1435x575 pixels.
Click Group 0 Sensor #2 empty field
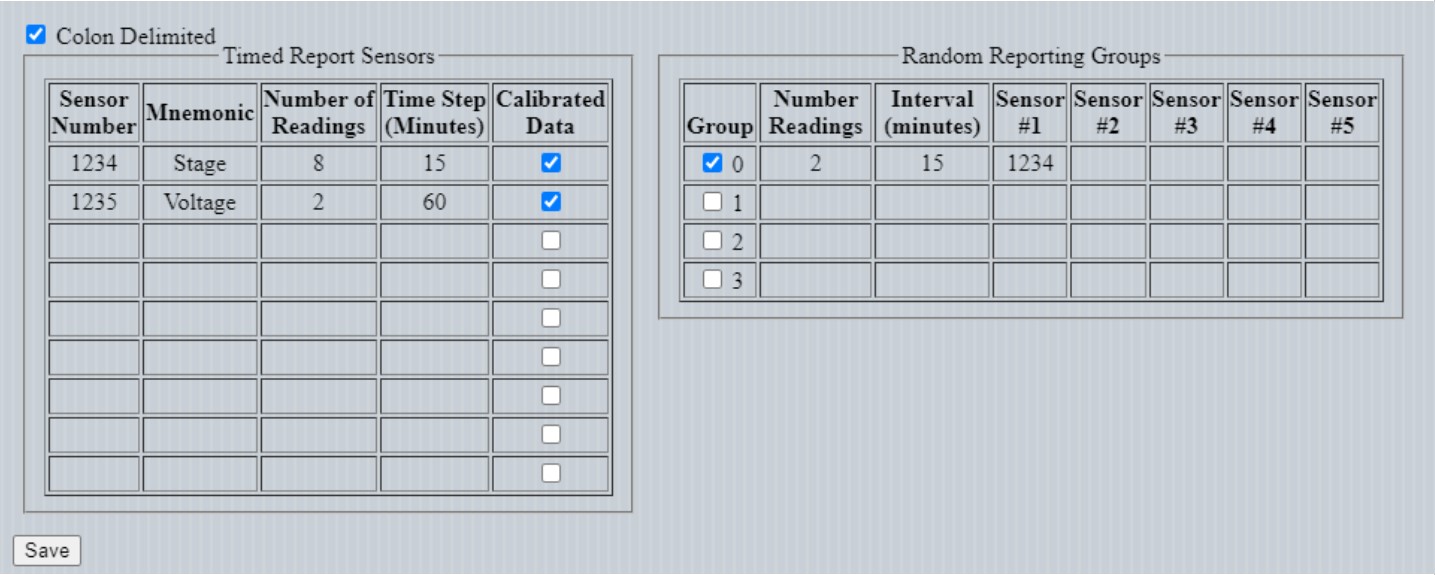tap(1108, 163)
